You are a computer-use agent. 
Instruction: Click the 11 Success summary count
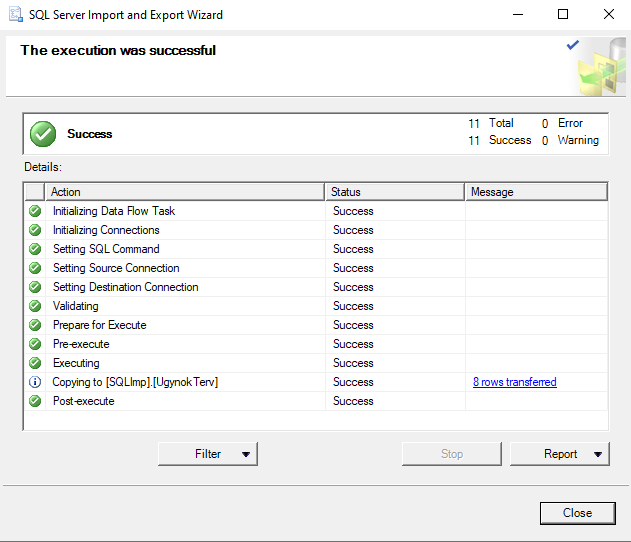click(499, 140)
